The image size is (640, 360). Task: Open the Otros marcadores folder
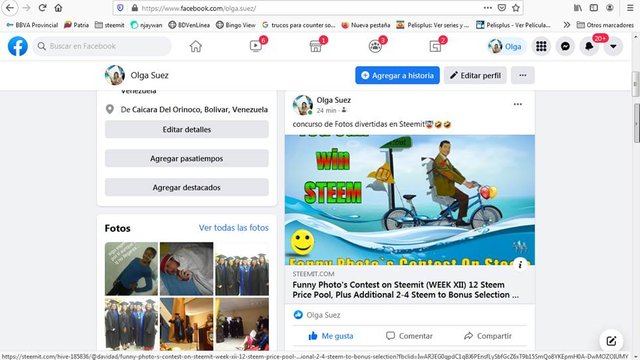click(605, 25)
